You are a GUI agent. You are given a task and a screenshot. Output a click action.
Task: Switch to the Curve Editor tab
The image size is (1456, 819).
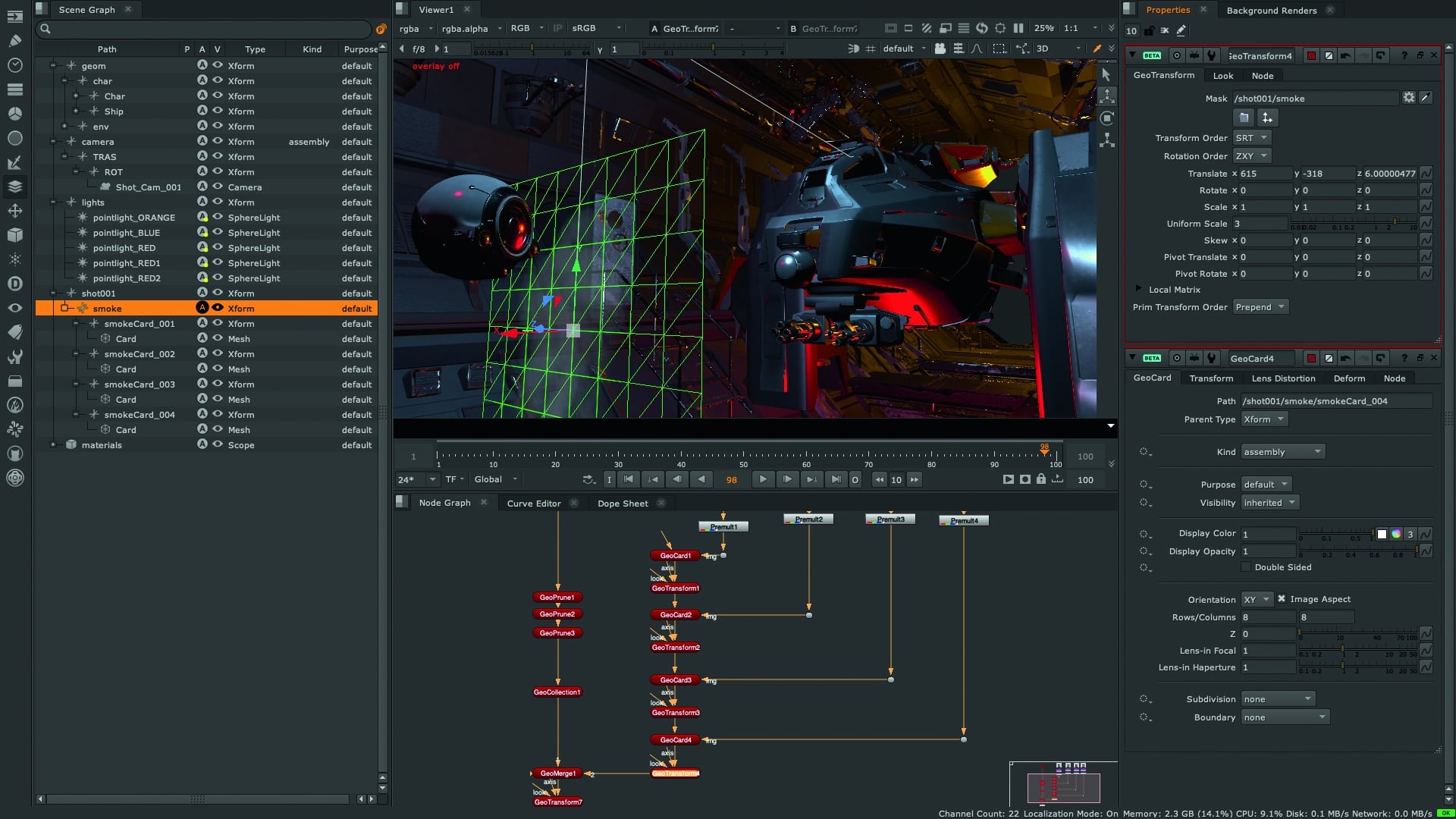534,503
